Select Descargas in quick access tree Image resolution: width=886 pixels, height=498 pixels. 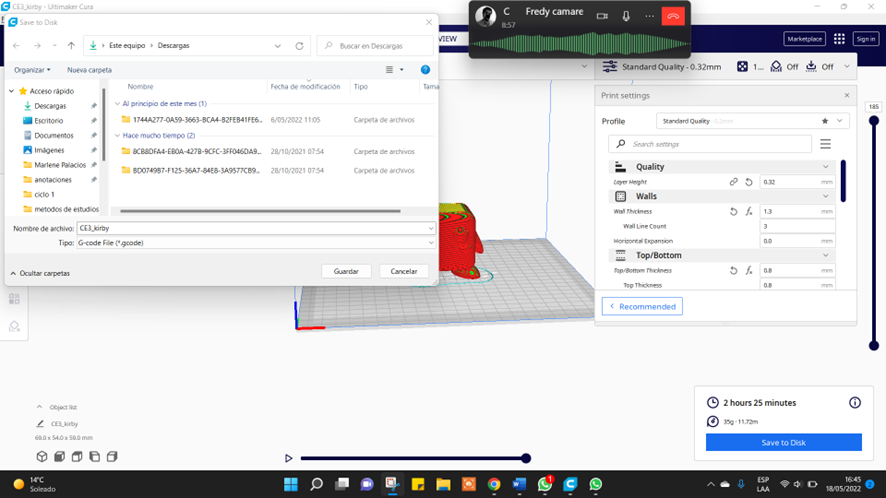[x=50, y=106]
